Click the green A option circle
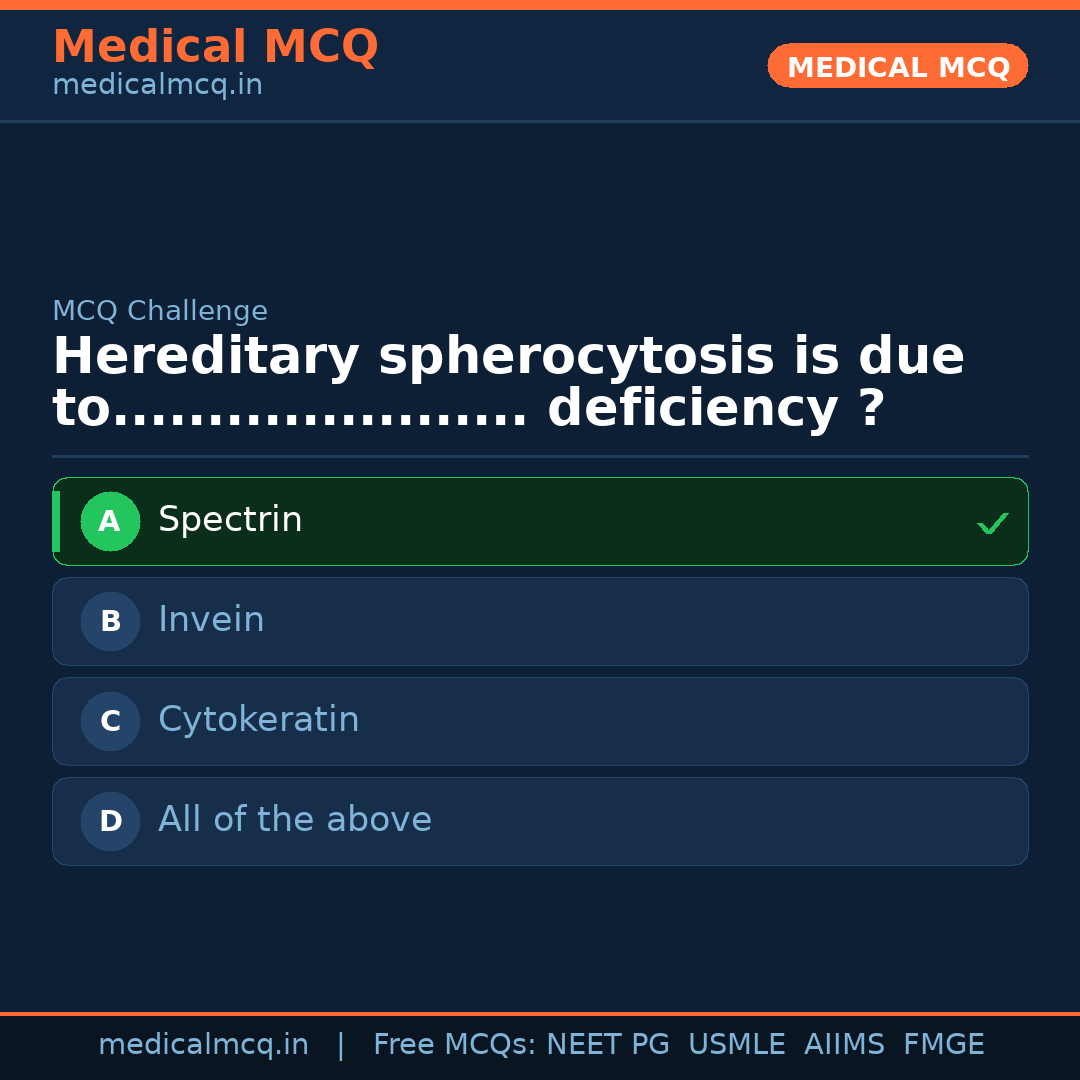 coord(110,521)
